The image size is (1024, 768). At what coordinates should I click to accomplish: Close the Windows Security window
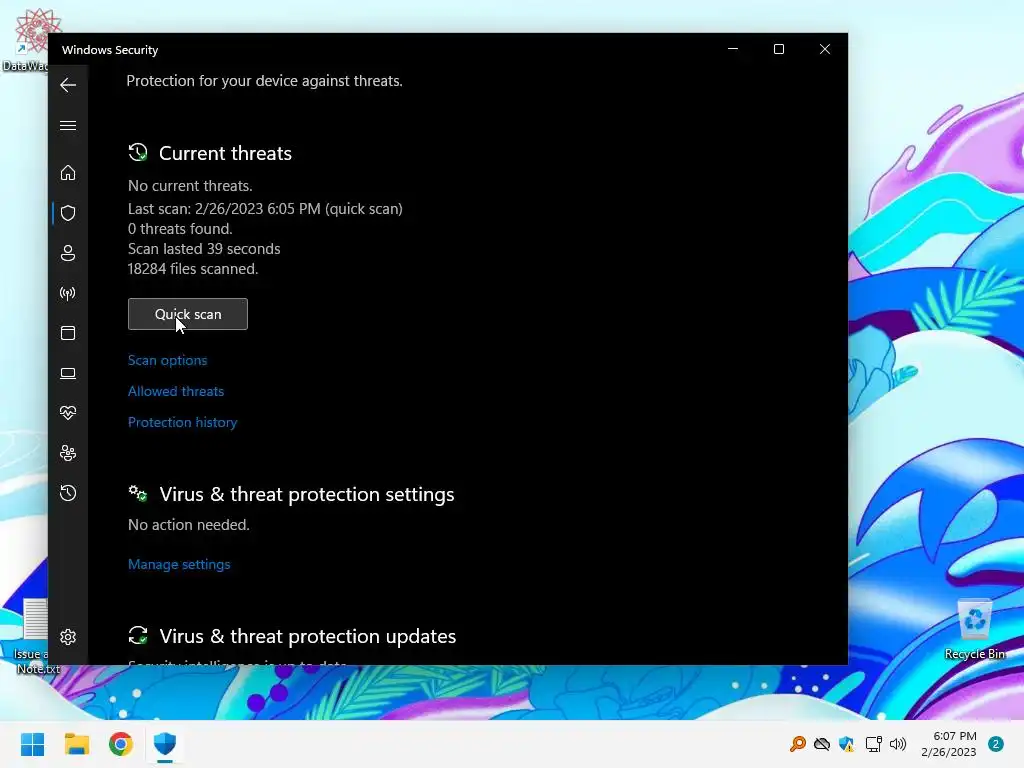point(825,49)
